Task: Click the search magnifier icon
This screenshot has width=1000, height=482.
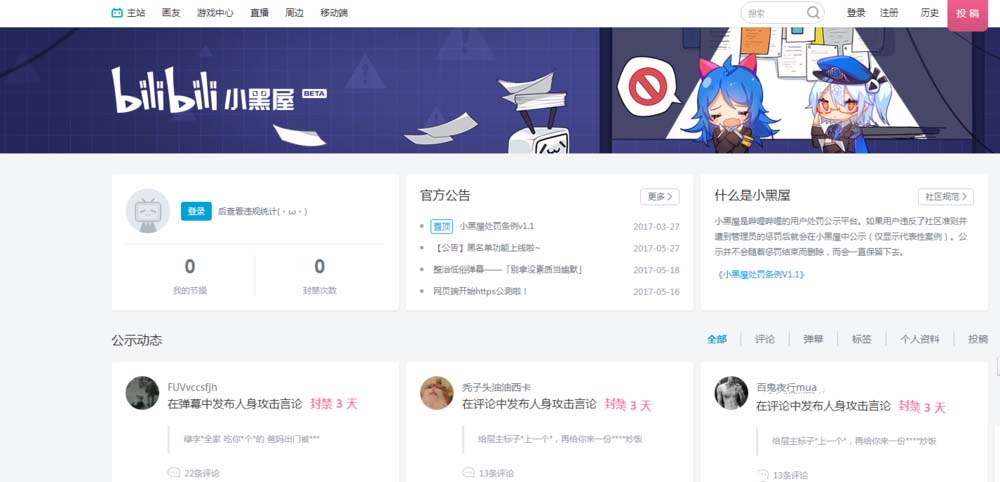Action: pos(813,13)
